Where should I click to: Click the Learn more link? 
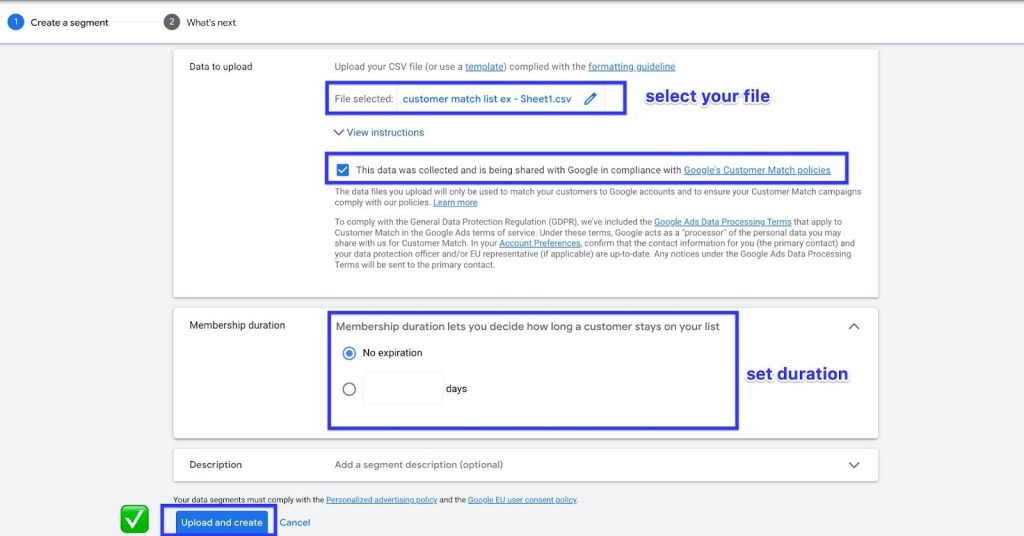pyautogui.click(x=455, y=202)
